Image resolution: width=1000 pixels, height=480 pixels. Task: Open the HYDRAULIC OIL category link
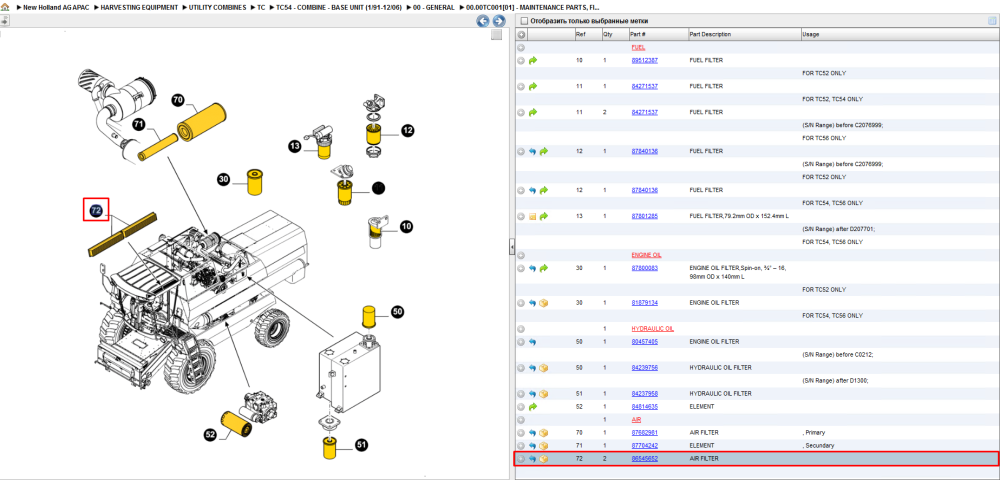click(652, 329)
